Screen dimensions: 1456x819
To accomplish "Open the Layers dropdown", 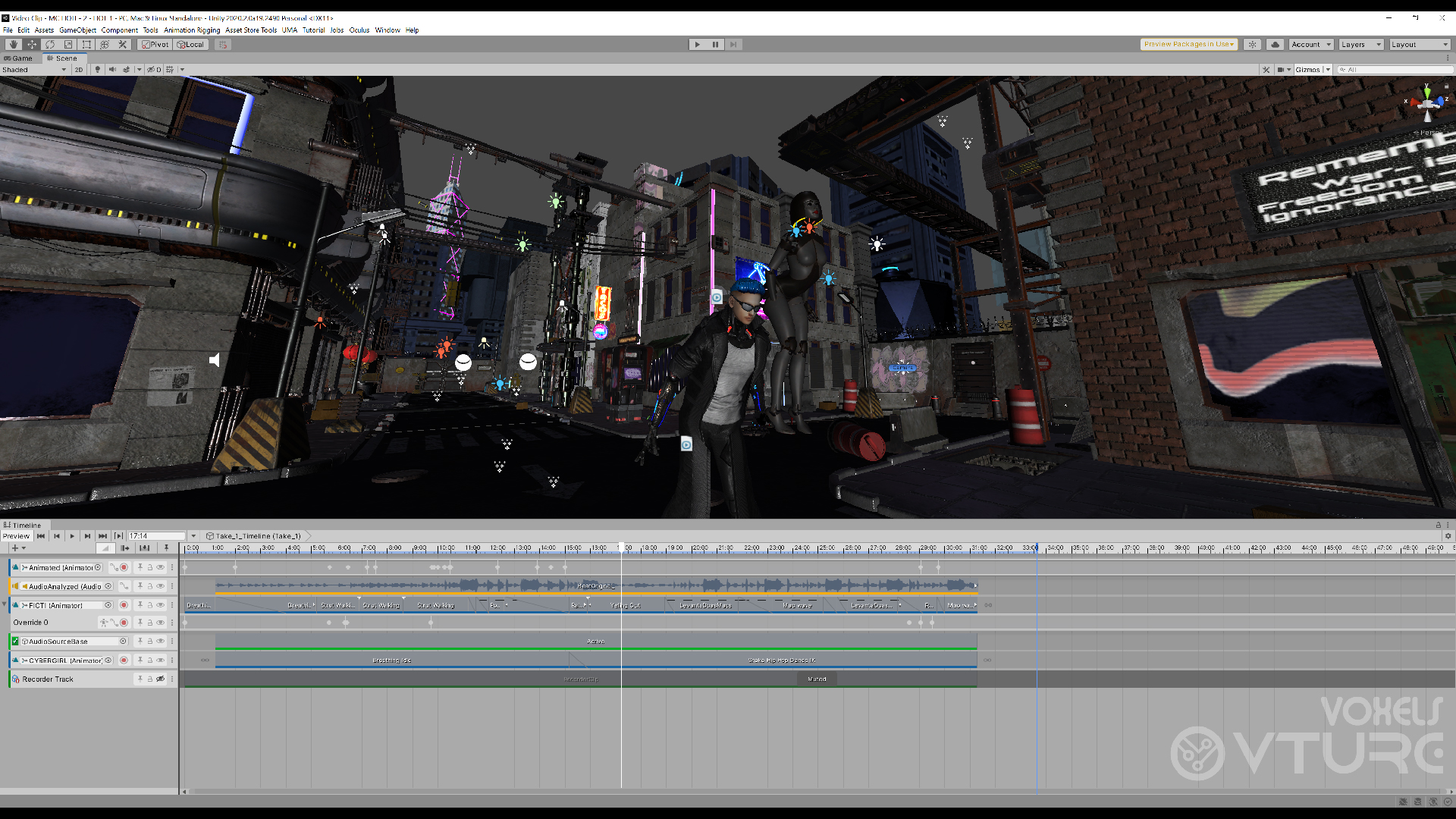I will pyautogui.click(x=1360, y=45).
